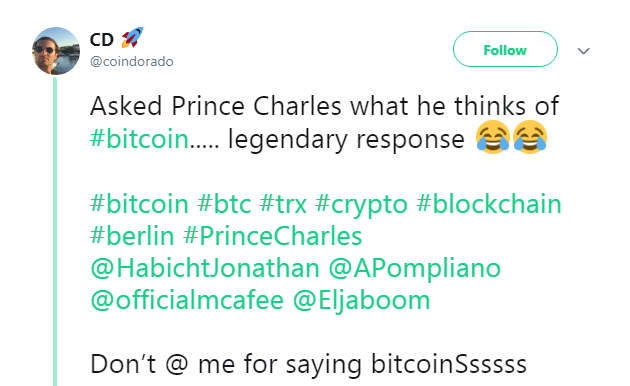Click the first laughing tears emoji
The height and width of the screenshot is (386, 630).
[493, 137]
